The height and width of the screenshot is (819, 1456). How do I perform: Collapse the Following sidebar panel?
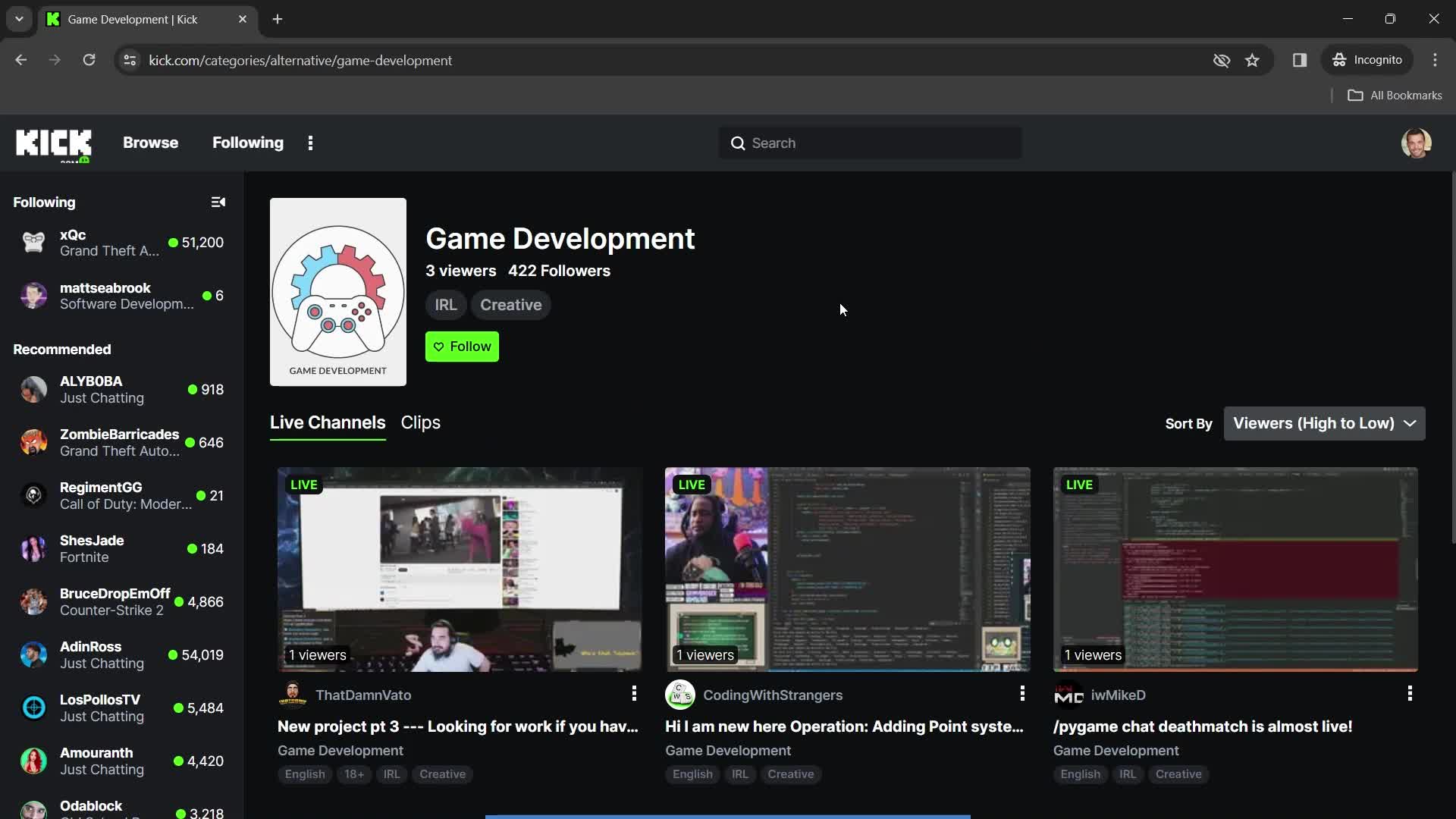point(218,202)
